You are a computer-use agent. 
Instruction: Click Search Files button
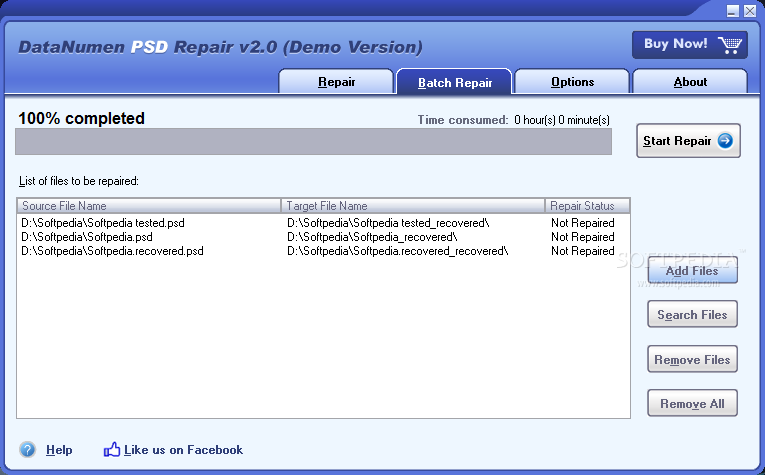692,315
